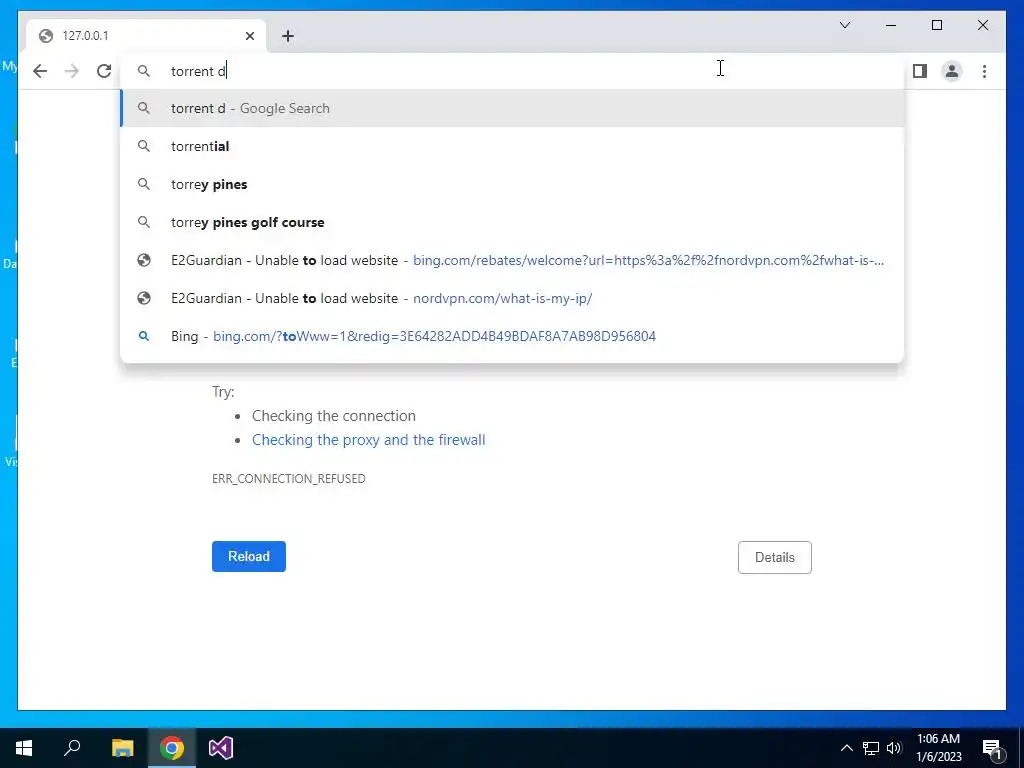Open the profile avatar menu
1024x768 pixels.
click(x=952, y=71)
